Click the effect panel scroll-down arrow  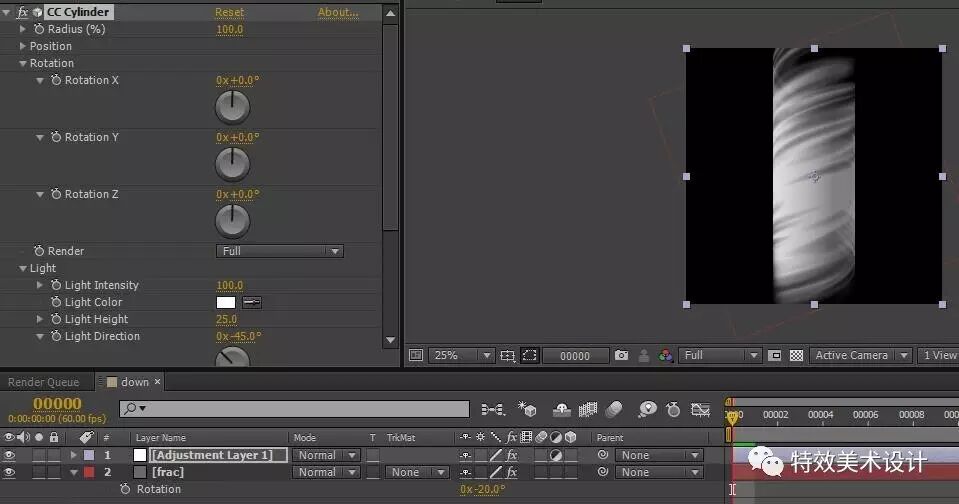(390, 340)
